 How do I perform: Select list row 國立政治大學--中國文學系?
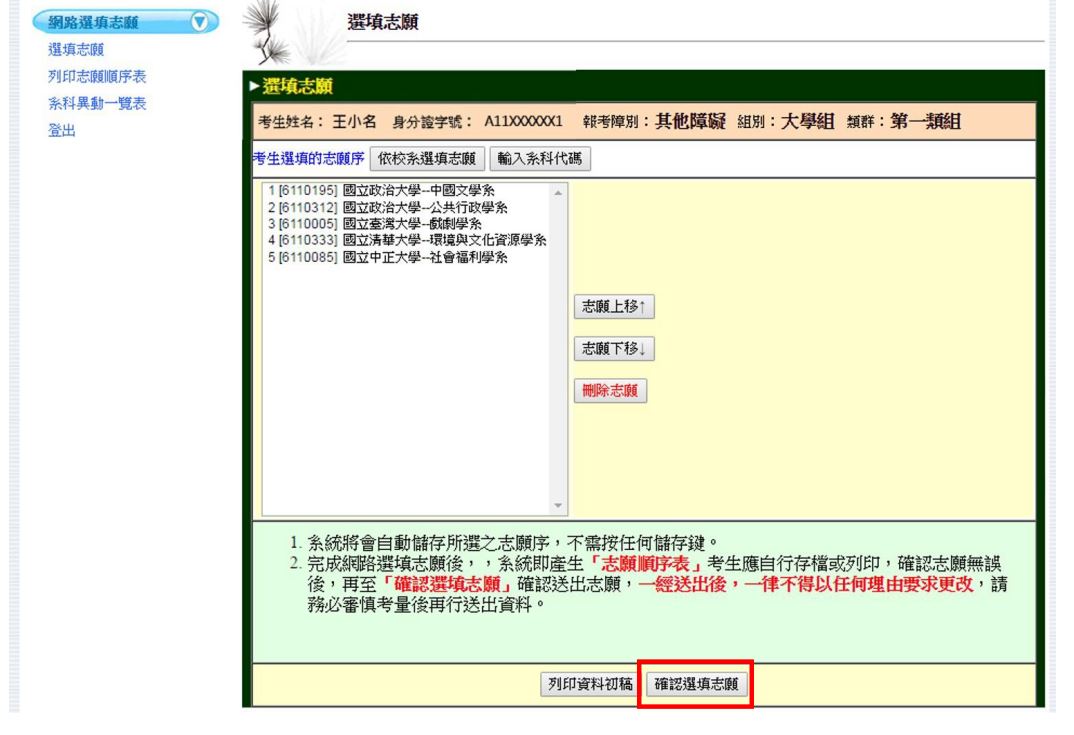407,190
